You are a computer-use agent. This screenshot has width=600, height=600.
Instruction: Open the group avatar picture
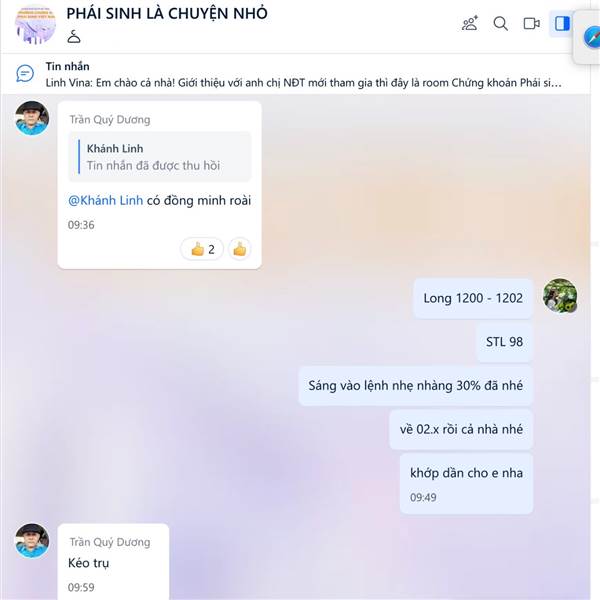(x=35, y=24)
